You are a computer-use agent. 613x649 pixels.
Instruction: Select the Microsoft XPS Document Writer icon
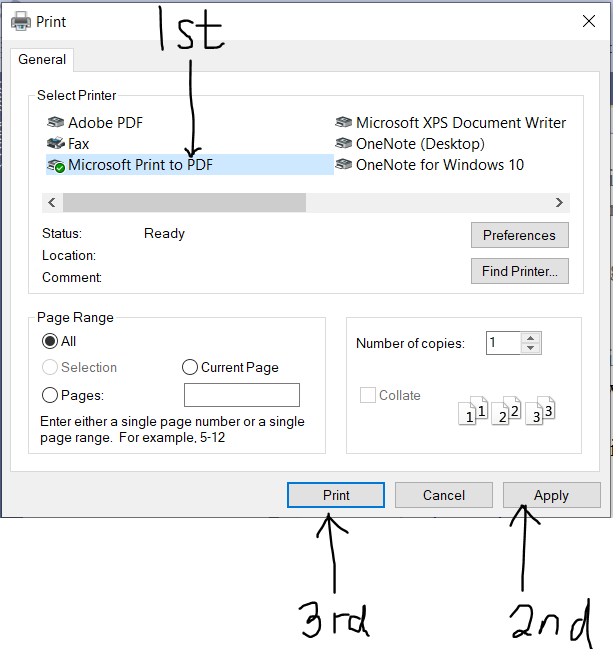click(344, 123)
